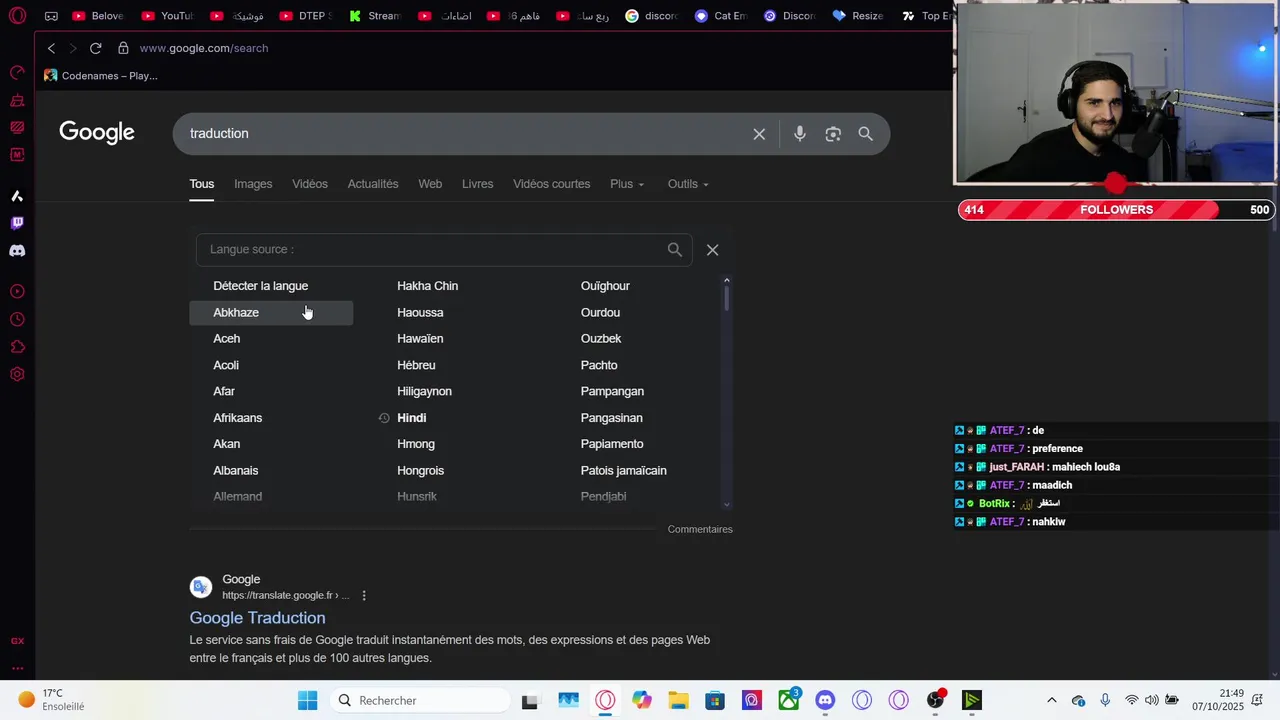Click the language list scroll-down arrow
This screenshot has height=720, width=1280.
coord(727,505)
